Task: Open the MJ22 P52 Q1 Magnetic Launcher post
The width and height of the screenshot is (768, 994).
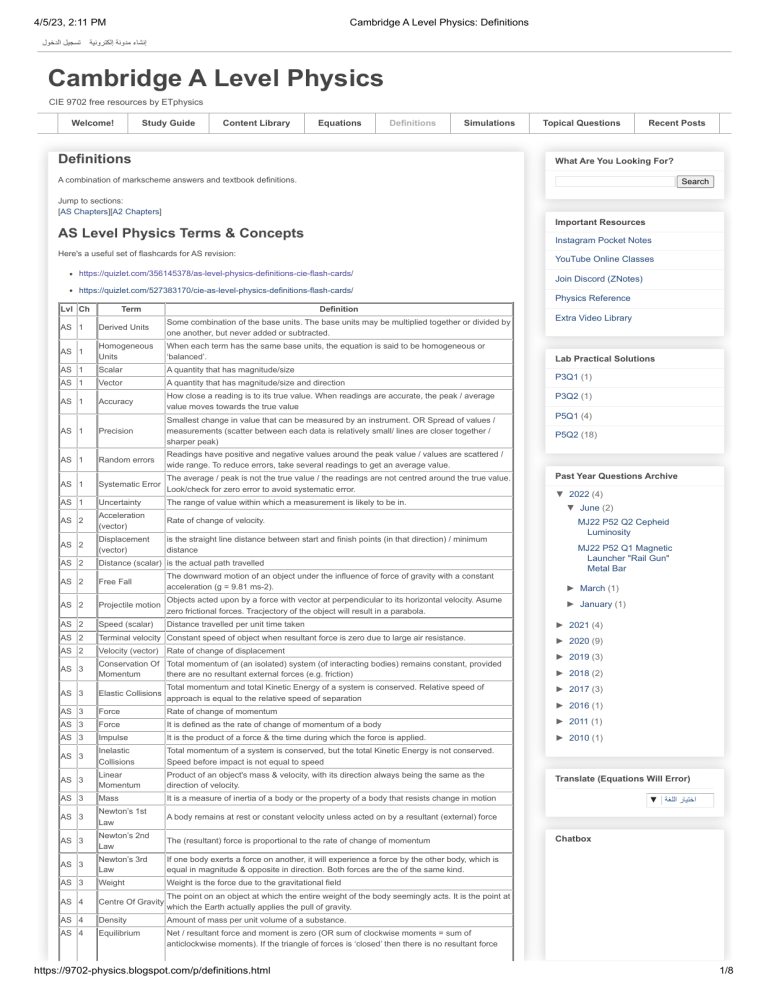Action: click(x=625, y=558)
